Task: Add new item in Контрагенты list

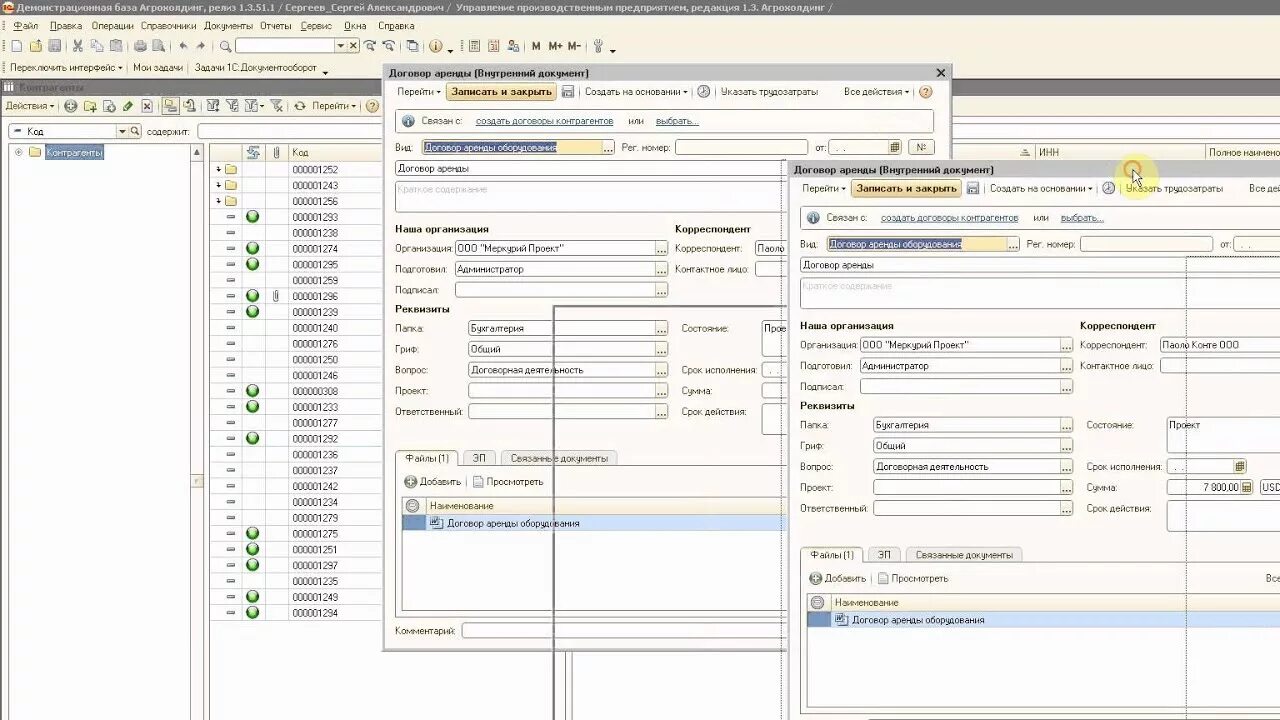Action: [71, 106]
